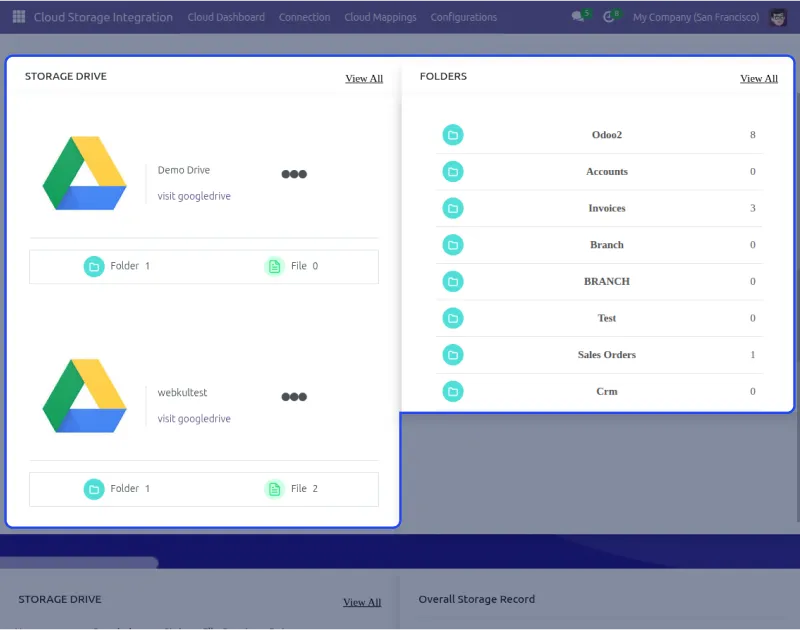Screen dimensions: 800x630
Task: Click the Invoices folder icon
Action: (x=453, y=208)
